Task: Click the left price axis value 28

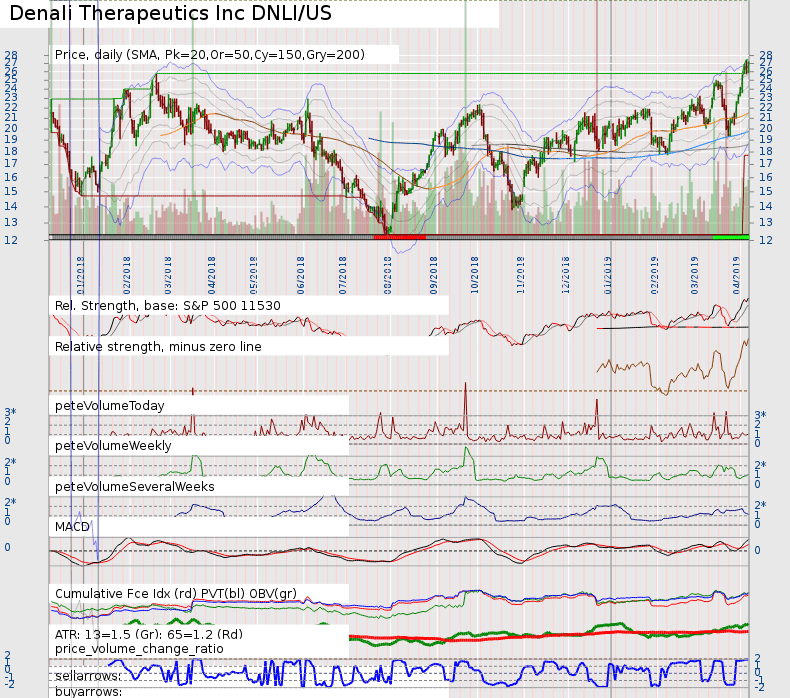Action: (11, 55)
